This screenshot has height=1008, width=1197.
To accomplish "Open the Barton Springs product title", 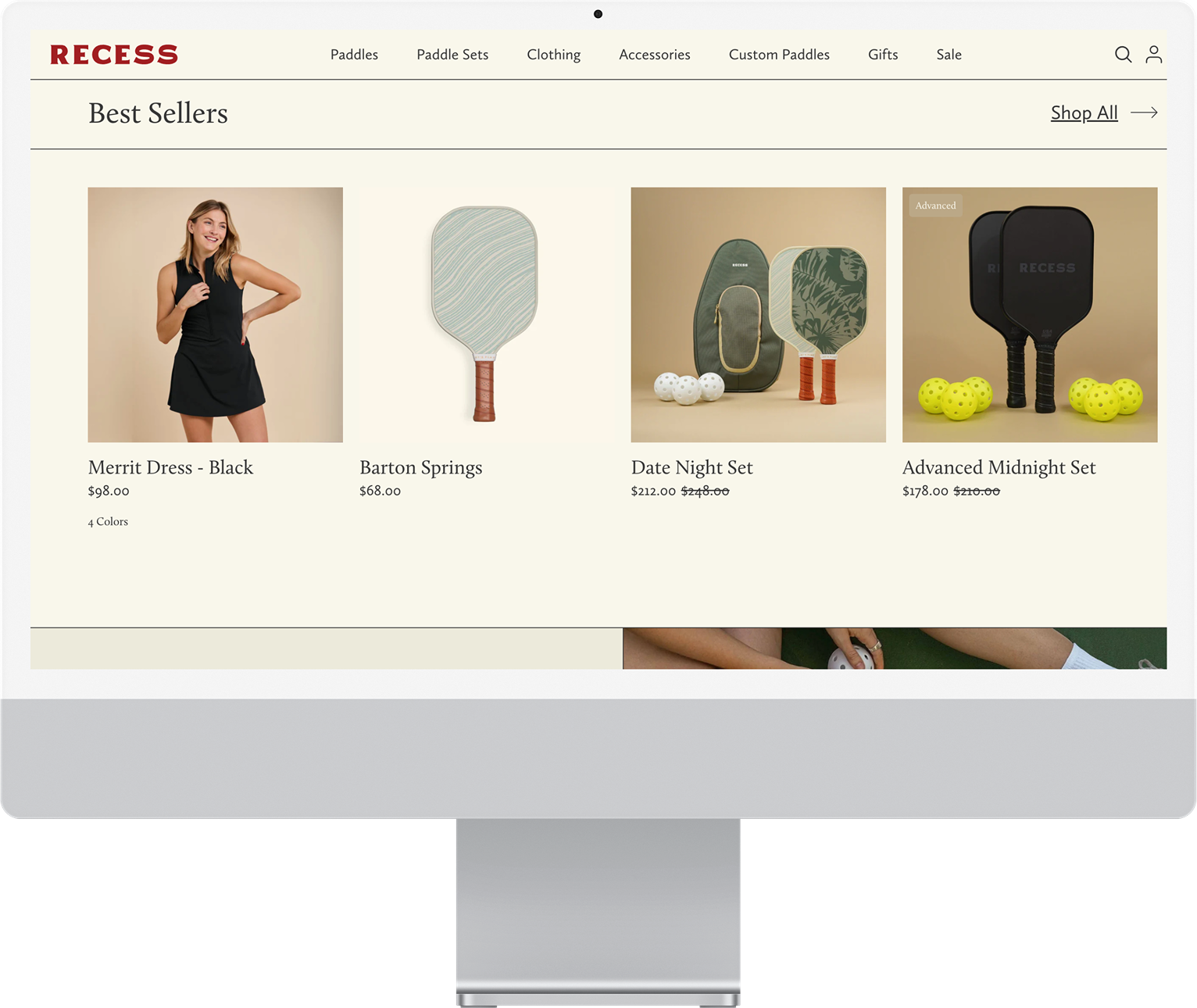I will 420,467.
